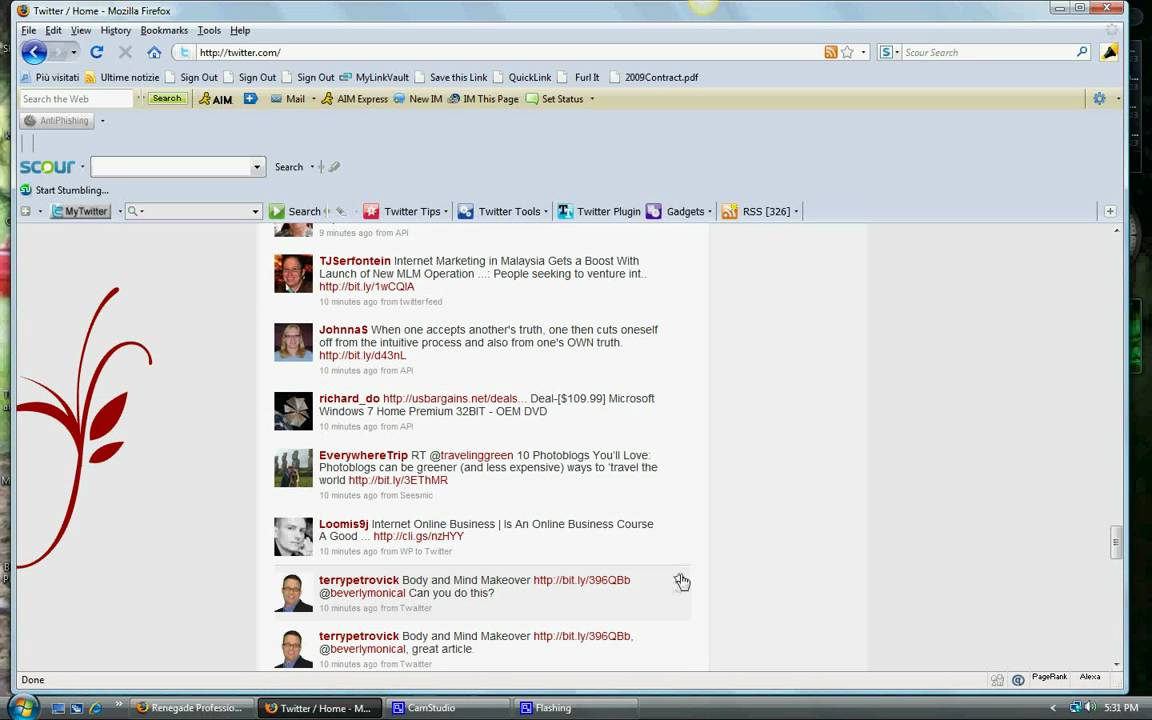The width and height of the screenshot is (1152, 720).
Task: Expand the Set Status dropdown arrow
Action: (x=592, y=98)
